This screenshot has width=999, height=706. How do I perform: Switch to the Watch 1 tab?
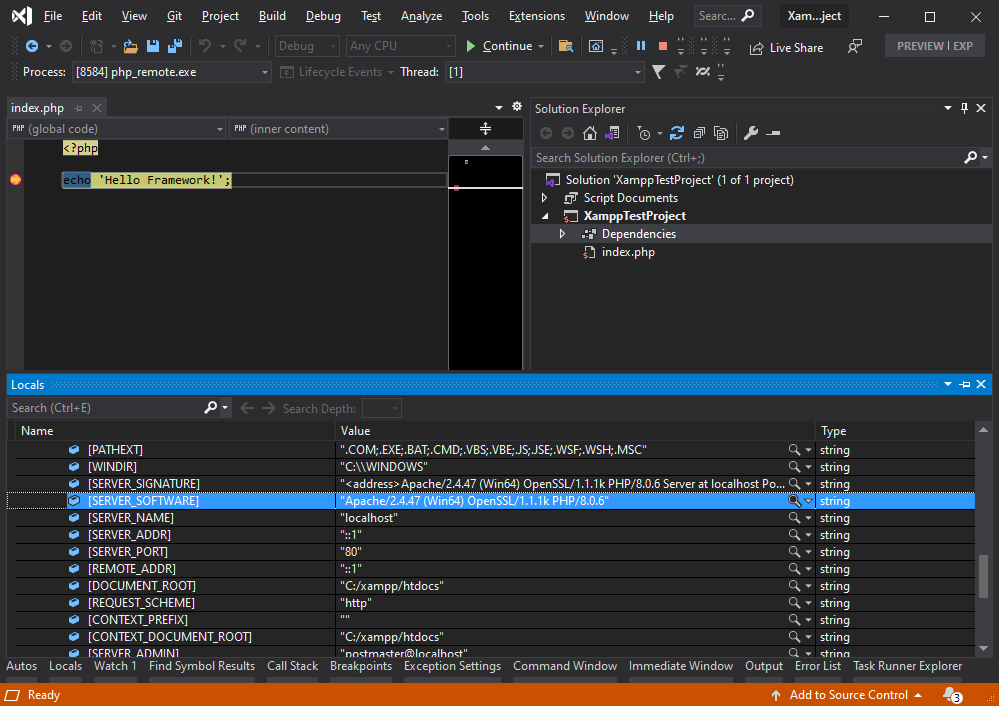(x=115, y=666)
